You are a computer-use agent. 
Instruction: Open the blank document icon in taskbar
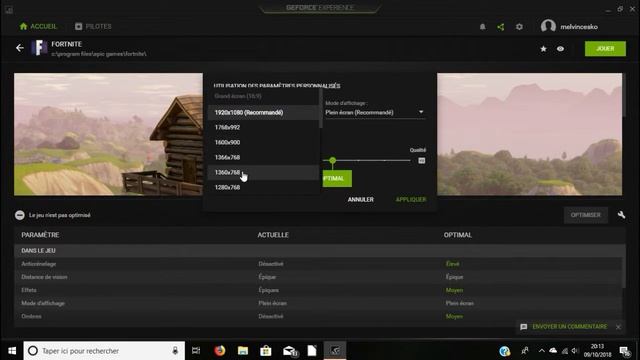pos(312,351)
